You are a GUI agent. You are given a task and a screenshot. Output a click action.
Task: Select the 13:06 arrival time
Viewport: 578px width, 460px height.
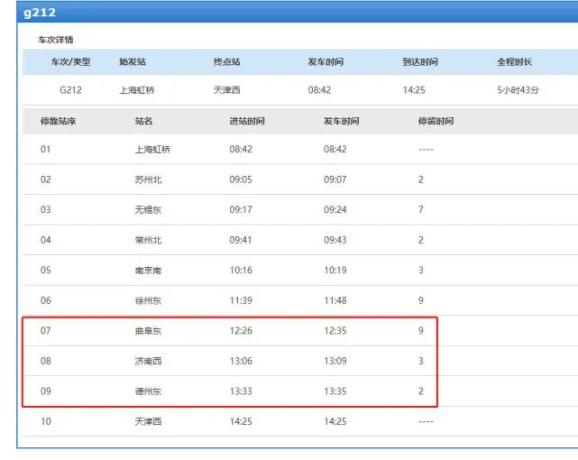(241, 361)
